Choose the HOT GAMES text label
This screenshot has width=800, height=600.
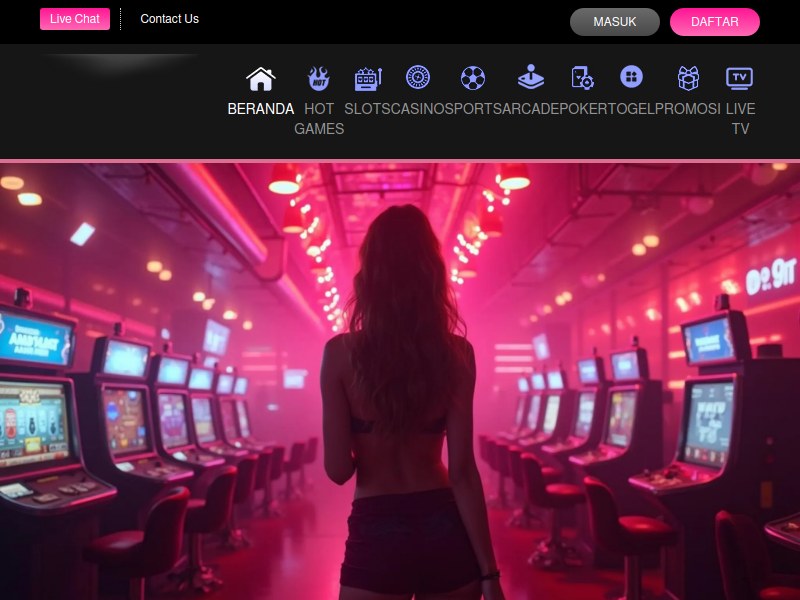pos(319,119)
